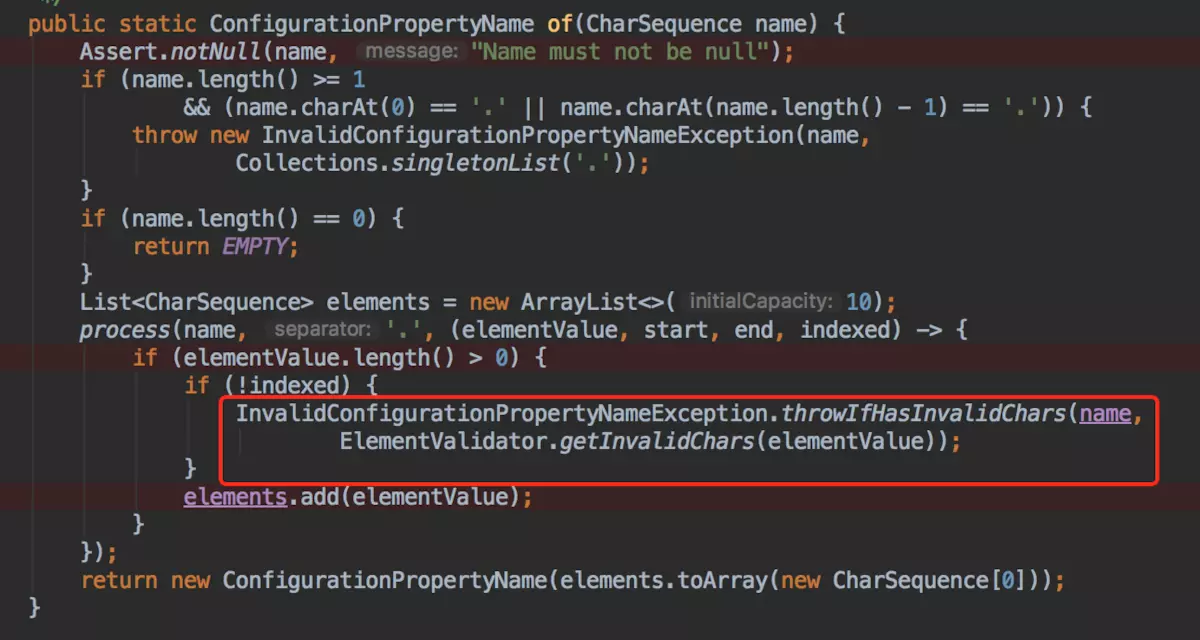The width and height of the screenshot is (1200, 640).
Task: Click 'ElementValidator.getInvalidChars' call
Action: click(x=546, y=441)
